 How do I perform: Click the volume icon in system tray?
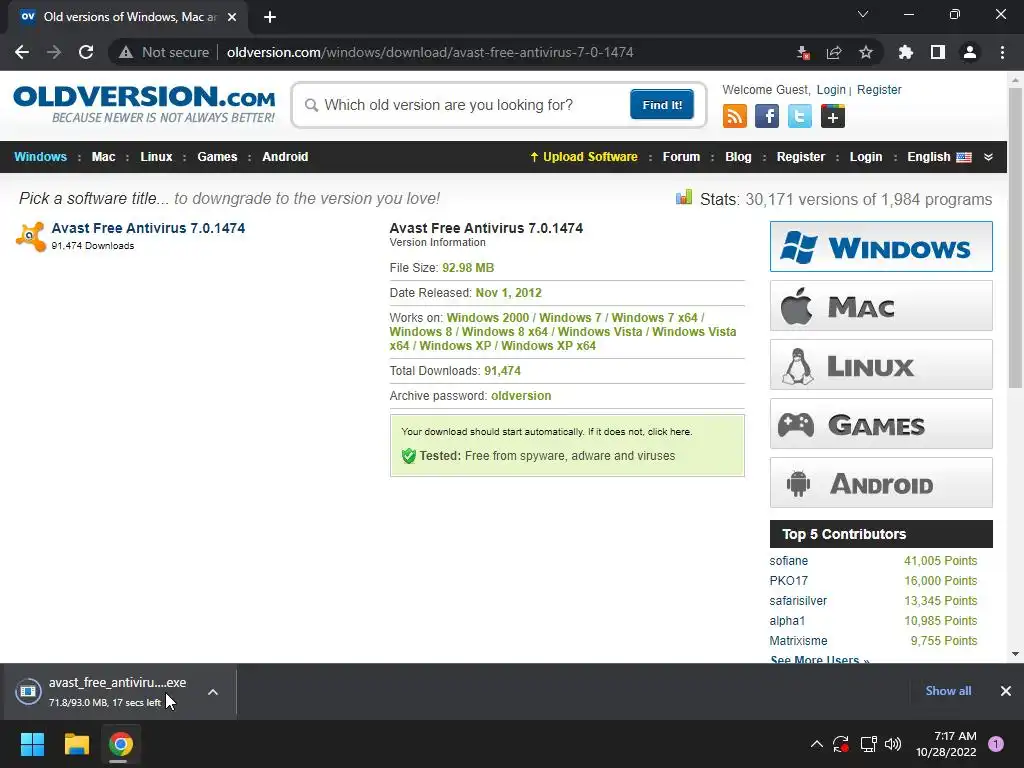click(x=893, y=744)
